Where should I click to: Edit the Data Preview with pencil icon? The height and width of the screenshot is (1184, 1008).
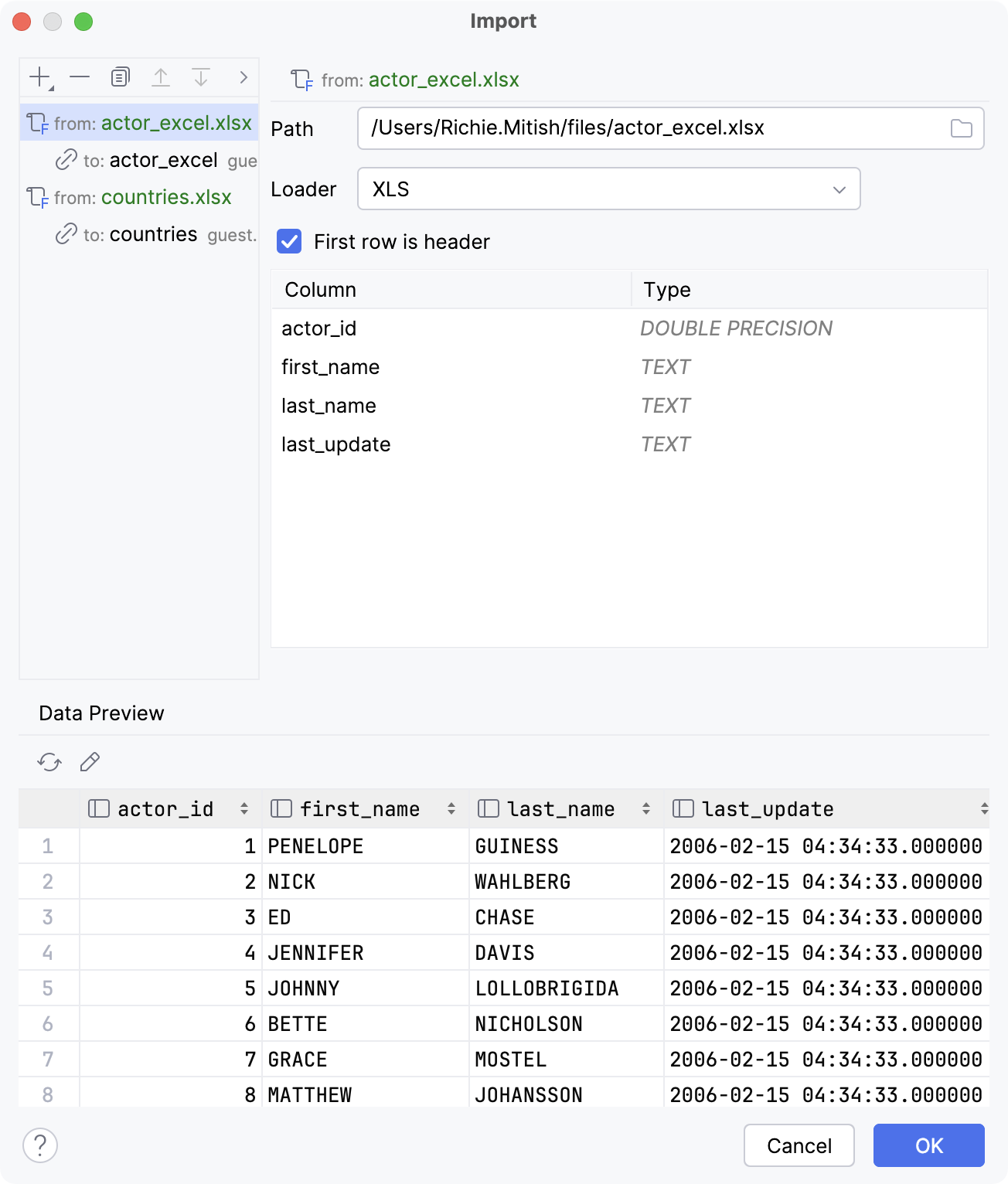[x=90, y=762]
